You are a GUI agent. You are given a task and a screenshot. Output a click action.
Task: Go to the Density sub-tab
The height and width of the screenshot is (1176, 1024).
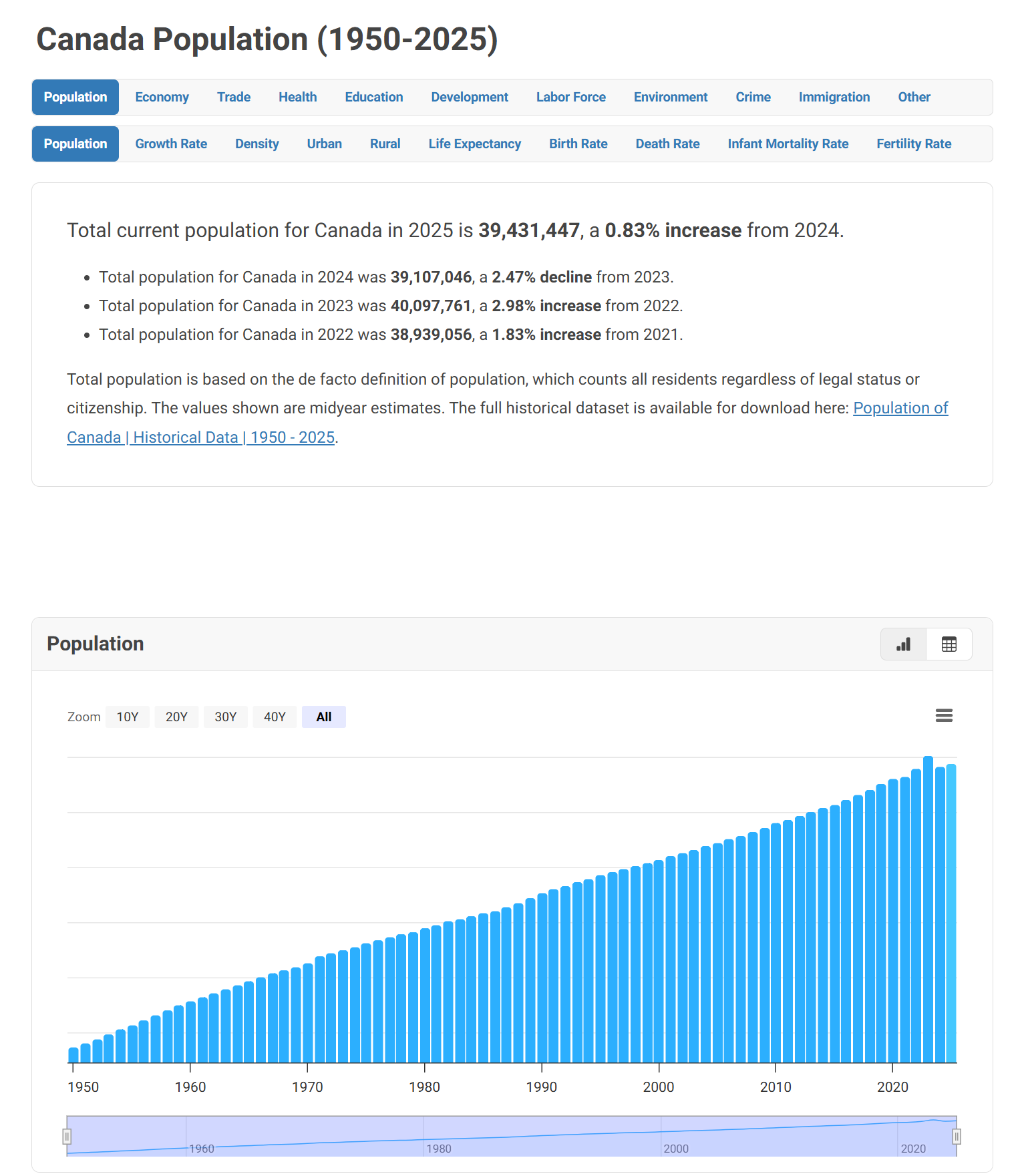(x=257, y=144)
